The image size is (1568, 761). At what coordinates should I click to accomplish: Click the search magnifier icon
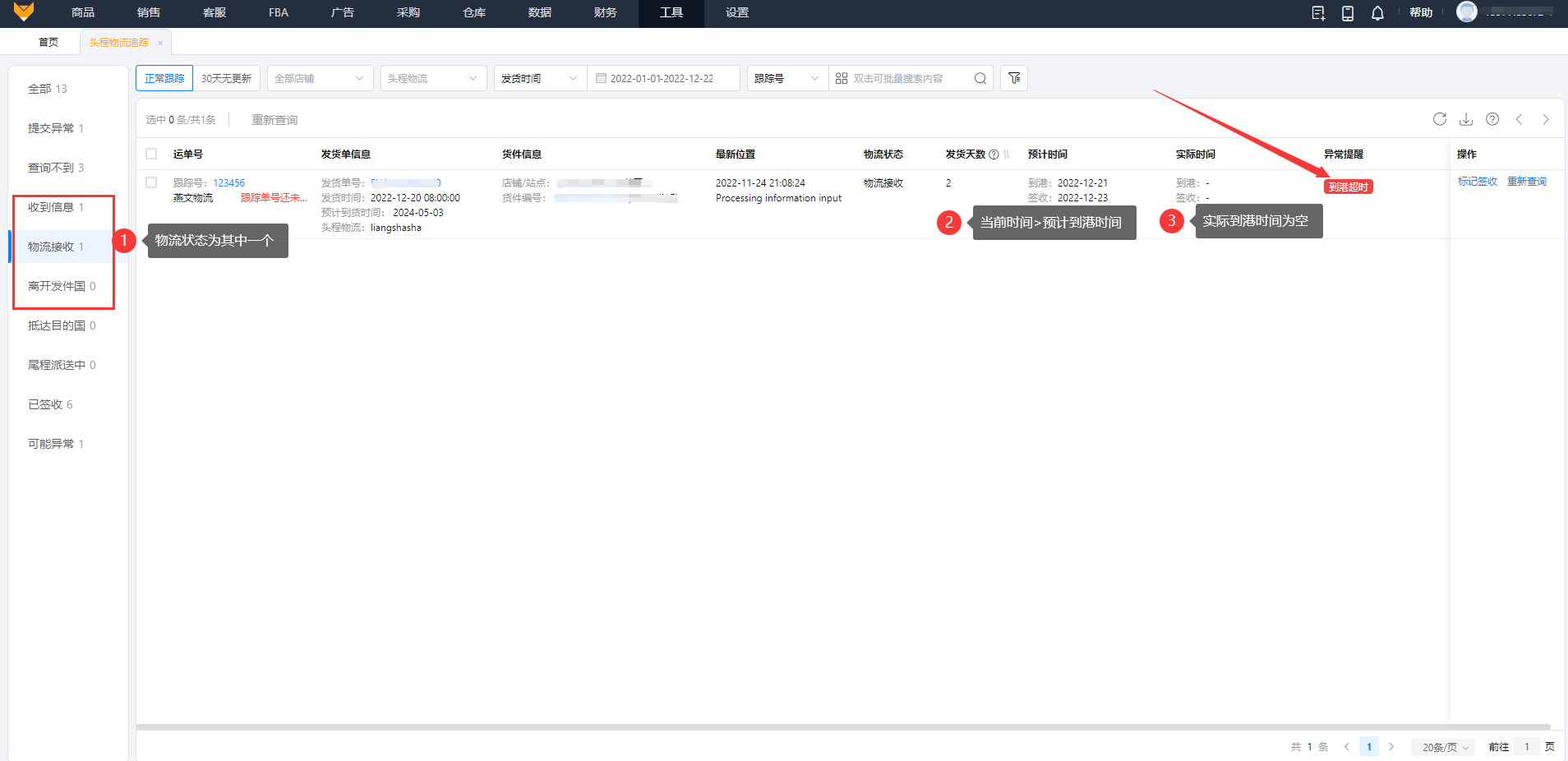[x=980, y=78]
